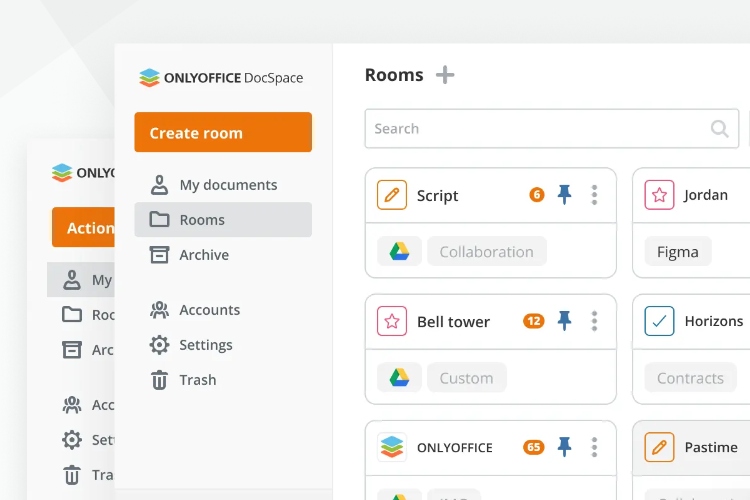Click ONLYOFFICE room logo icon
The image size is (750, 500).
(392, 447)
